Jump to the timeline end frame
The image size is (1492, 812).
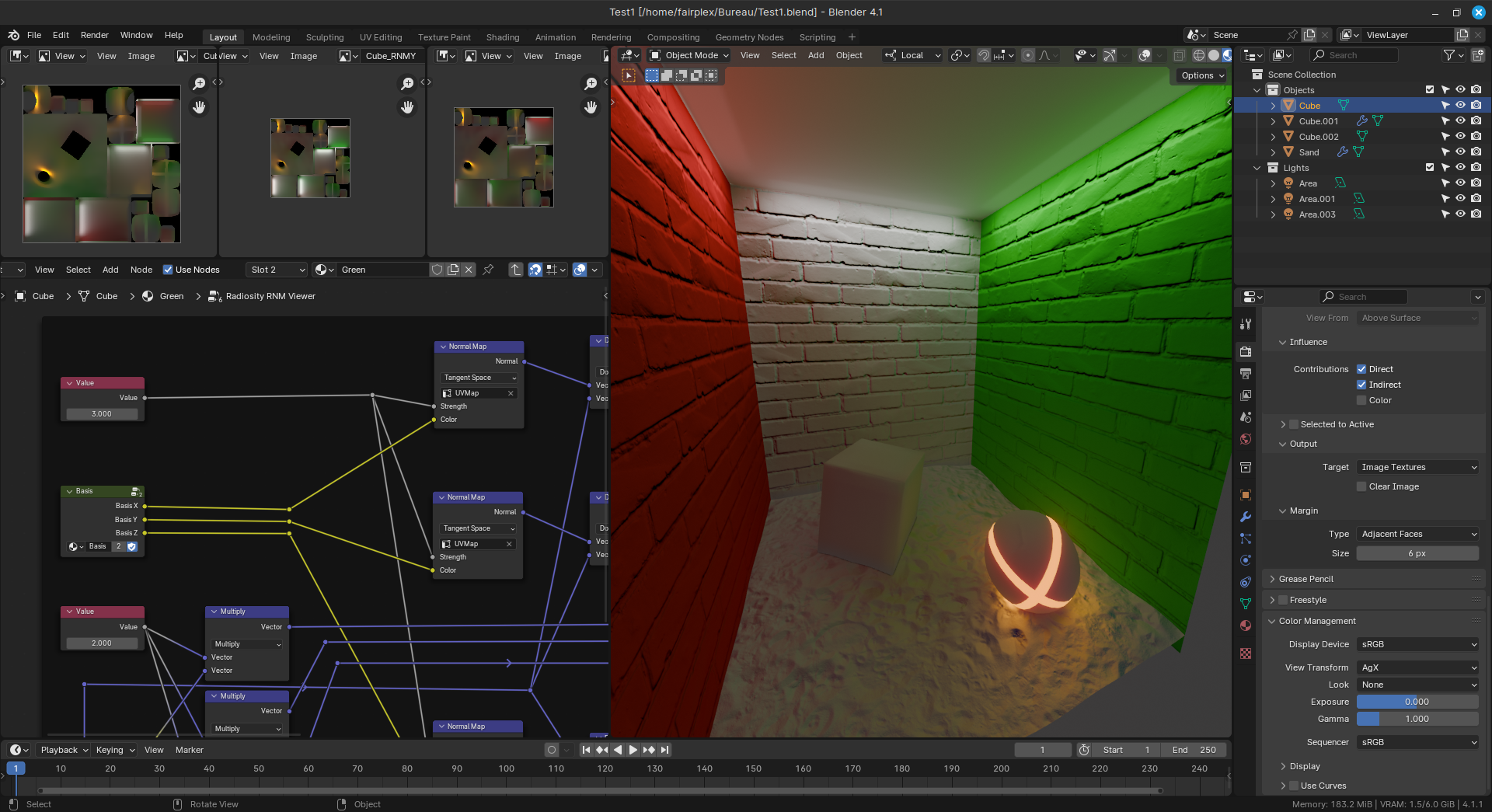click(664, 750)
